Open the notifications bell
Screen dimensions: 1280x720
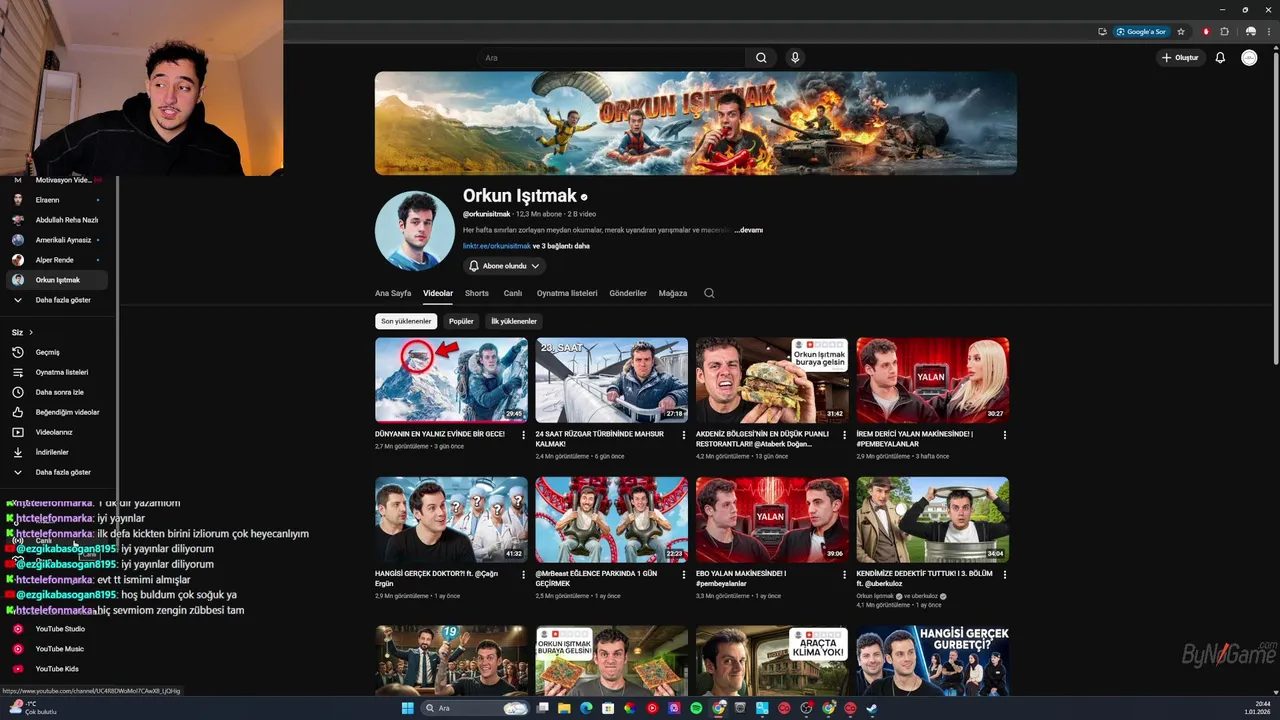1220,58
